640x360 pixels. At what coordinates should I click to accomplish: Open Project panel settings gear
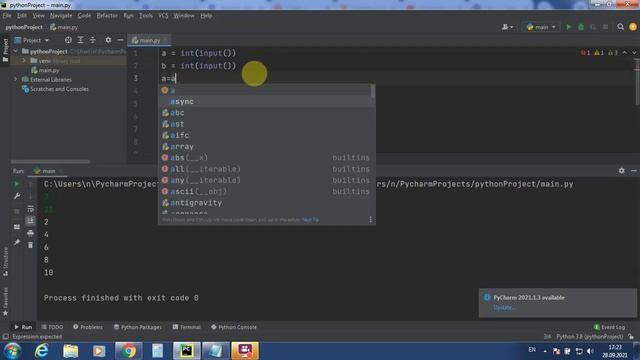point(108,40)
